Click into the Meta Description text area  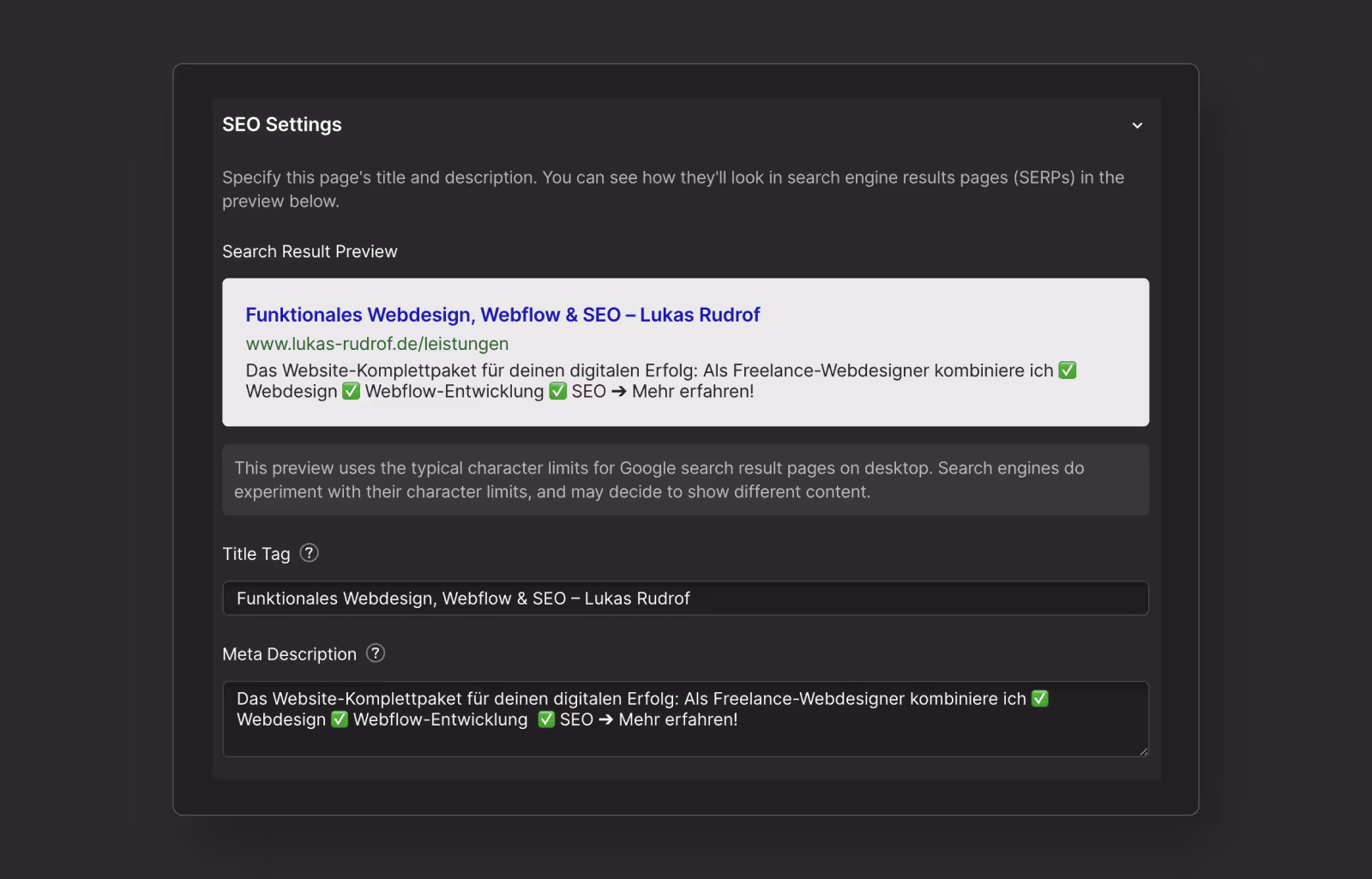[x=685, y=719]
